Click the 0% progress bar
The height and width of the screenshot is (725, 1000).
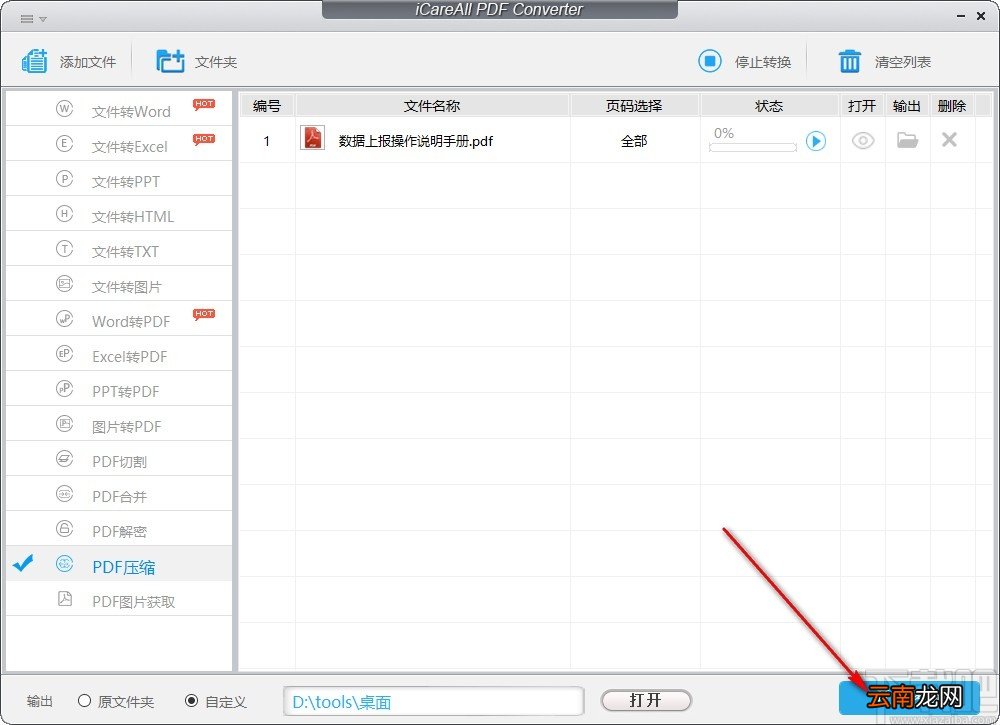pos(753,147)
